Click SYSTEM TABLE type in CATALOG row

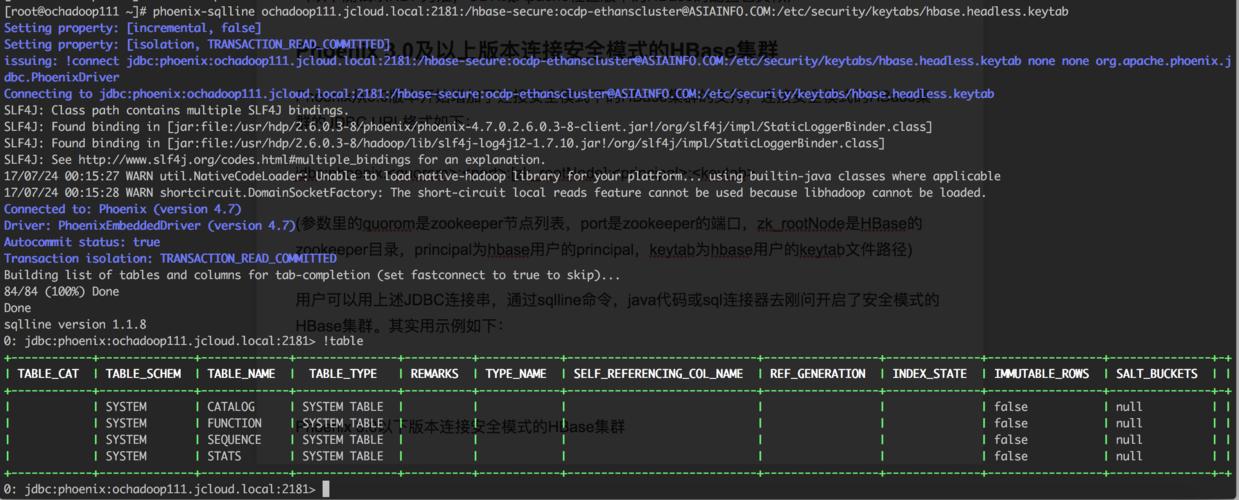[x=343, y=407]
